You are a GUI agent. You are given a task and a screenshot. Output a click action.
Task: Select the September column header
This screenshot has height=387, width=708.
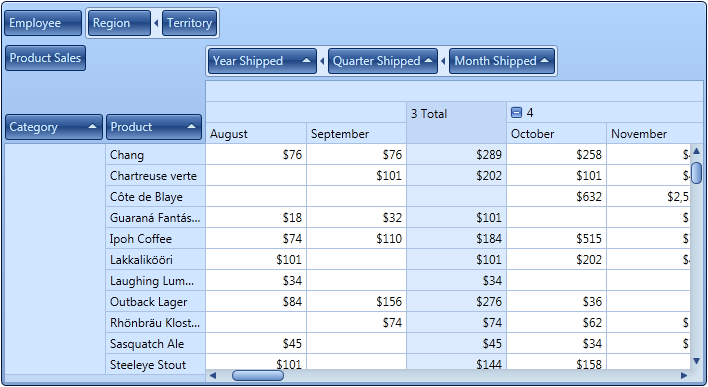(356, 134)
